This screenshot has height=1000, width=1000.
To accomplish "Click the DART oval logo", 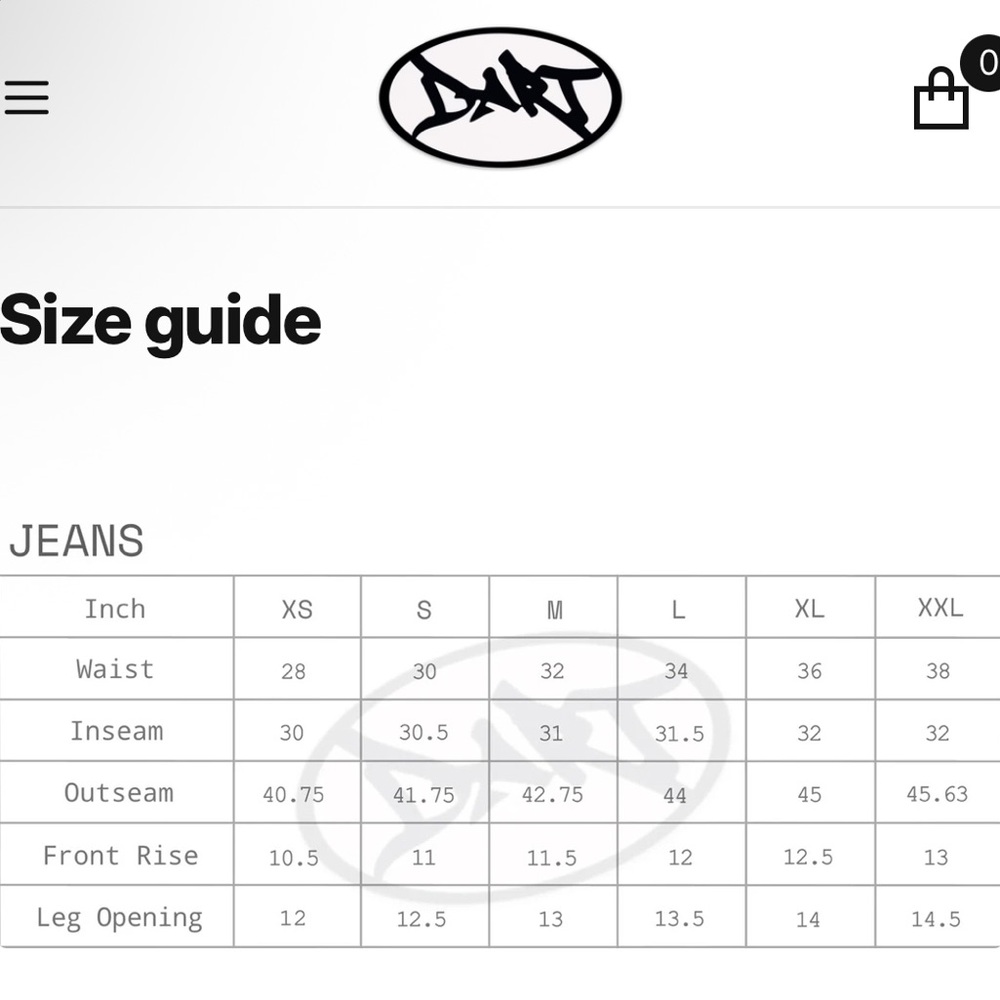I will pos(500,97).
